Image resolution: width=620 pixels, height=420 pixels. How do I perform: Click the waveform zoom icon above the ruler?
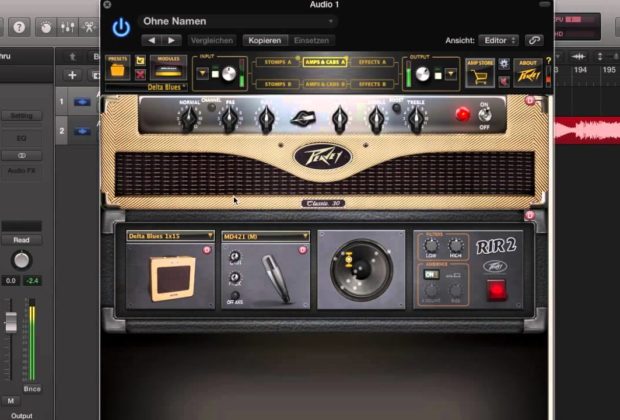(x=578, y=57)
